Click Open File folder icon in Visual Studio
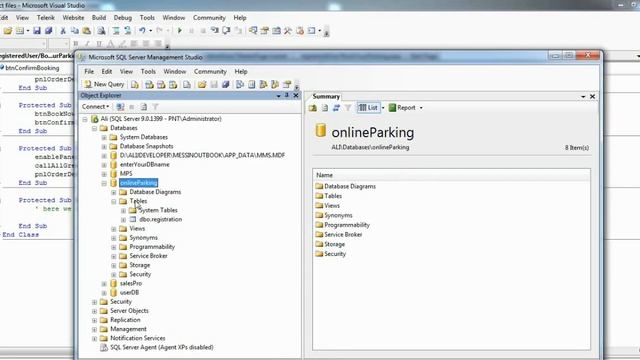640x360 pixels. [8, 31]
